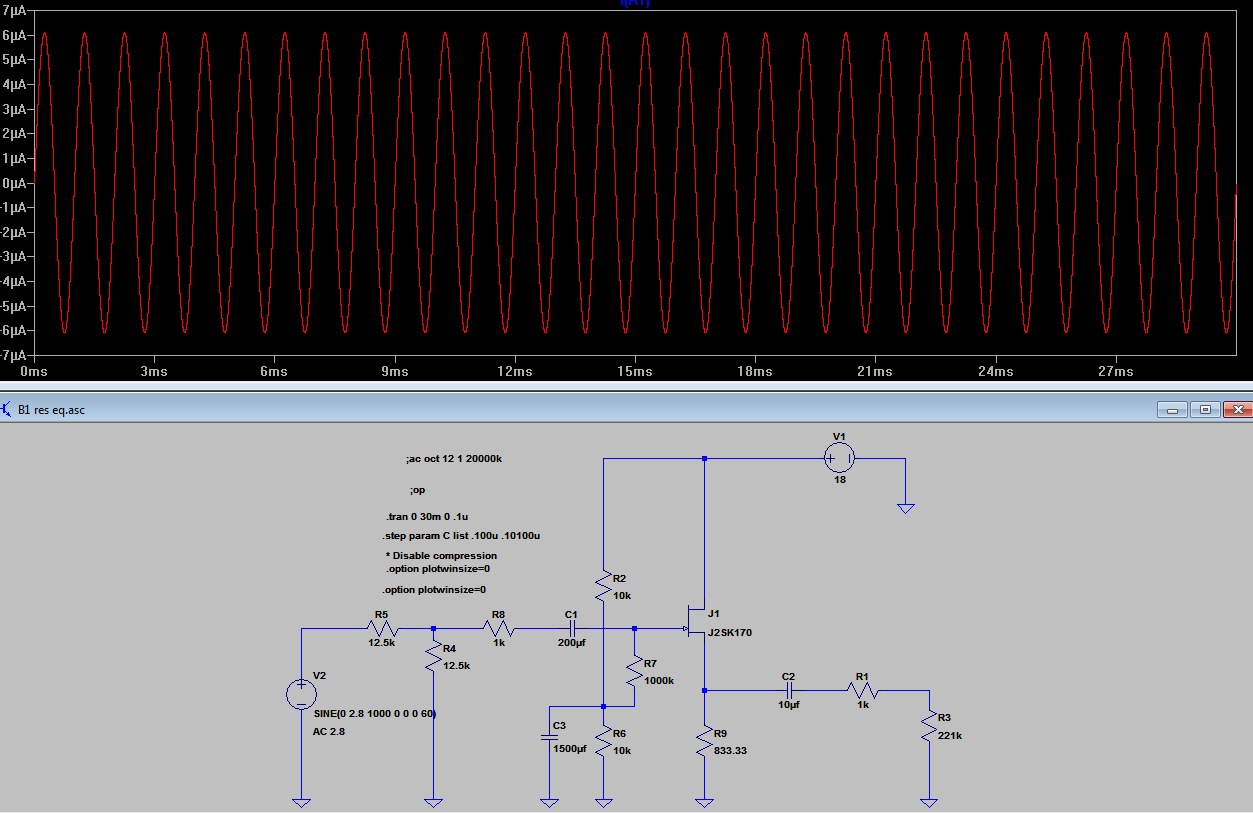This screenshot has width=1253, height=813.
Task: Click the 27ms time axis label
Action: (1116, 371)
